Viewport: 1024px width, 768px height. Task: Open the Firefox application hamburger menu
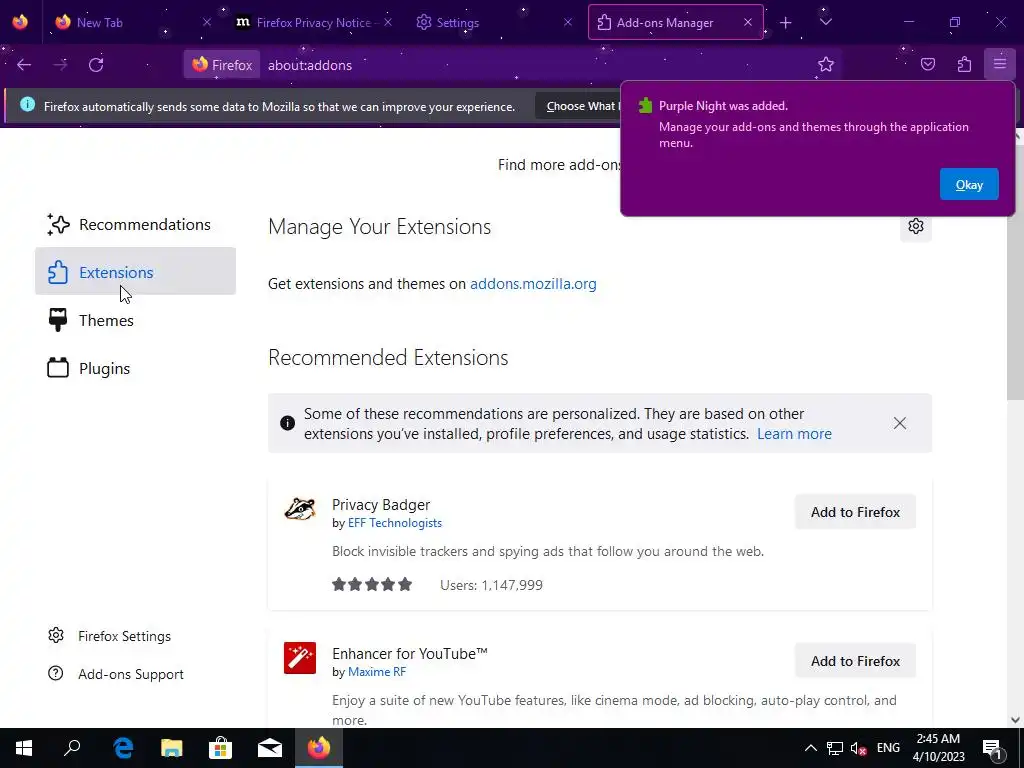(x=1000, y=64)
